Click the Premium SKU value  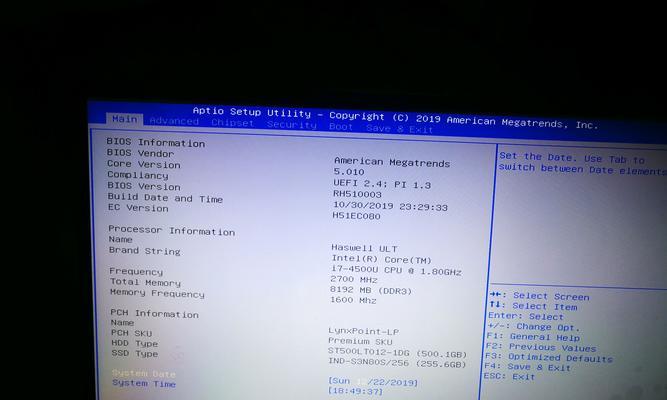tap(360, 341)
